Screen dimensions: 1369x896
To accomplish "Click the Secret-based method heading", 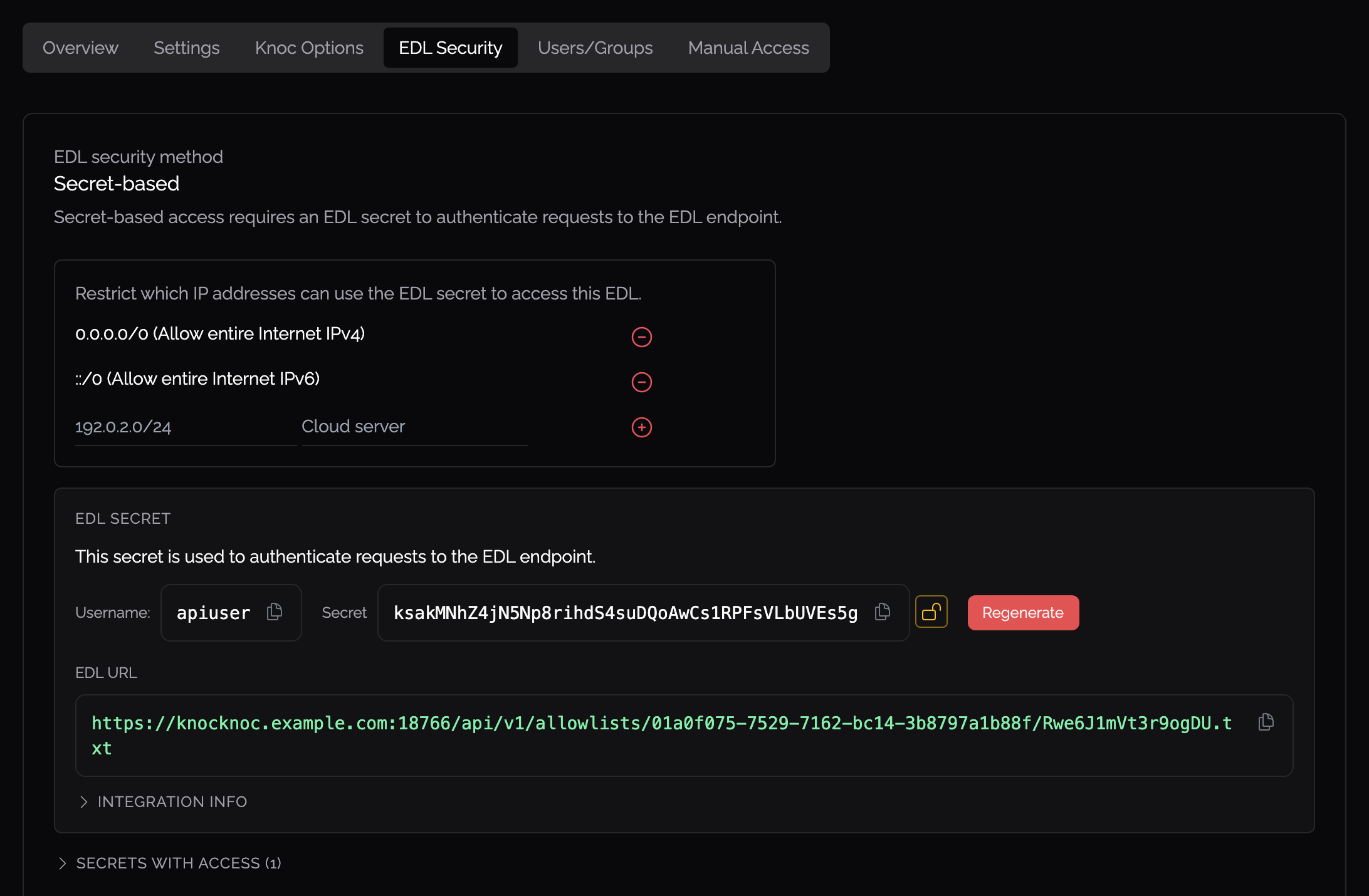I will (117, 184).
